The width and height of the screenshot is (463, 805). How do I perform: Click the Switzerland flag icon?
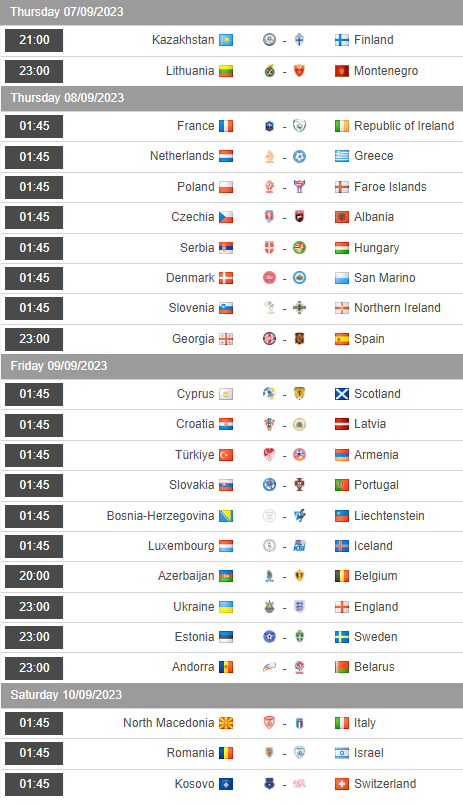[x=342, y=784]
